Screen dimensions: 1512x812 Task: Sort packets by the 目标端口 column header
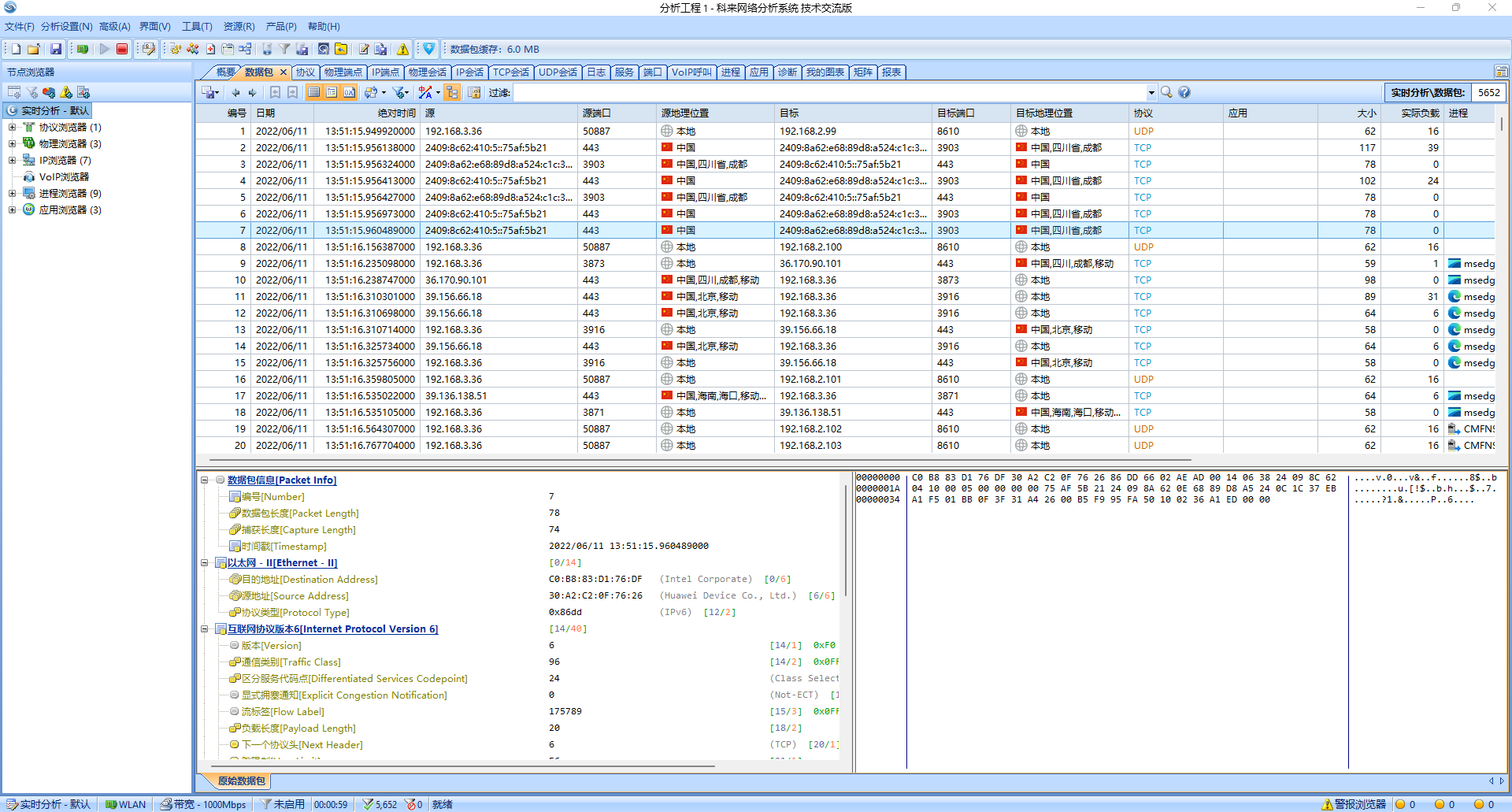(x=971, y=113)
